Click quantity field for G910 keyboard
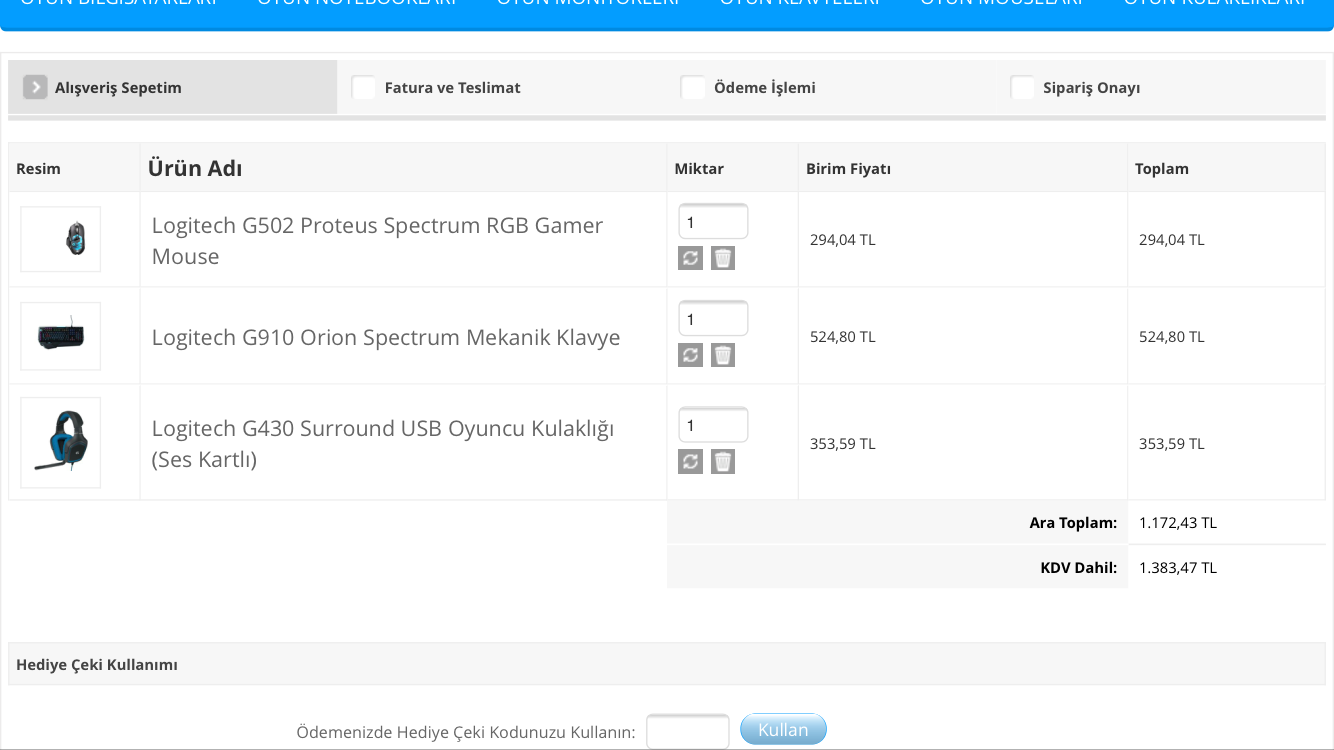The height and width of the screenshot is (750, 1334). point(713,319)
